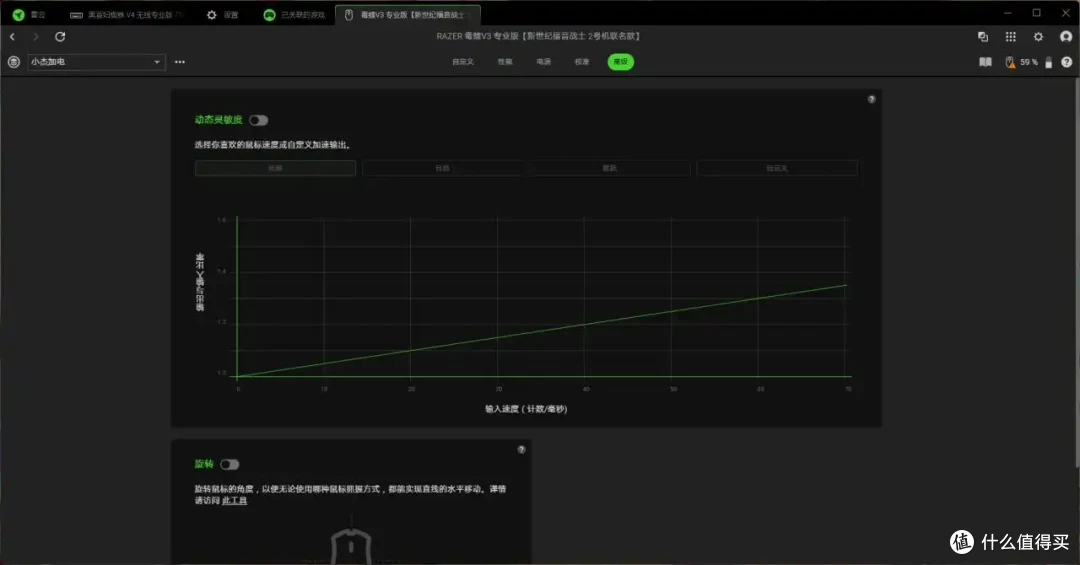Click the profile icon beside 小杰加电
The height and width of the screenshot is (565, 1080).
point(13,62)
